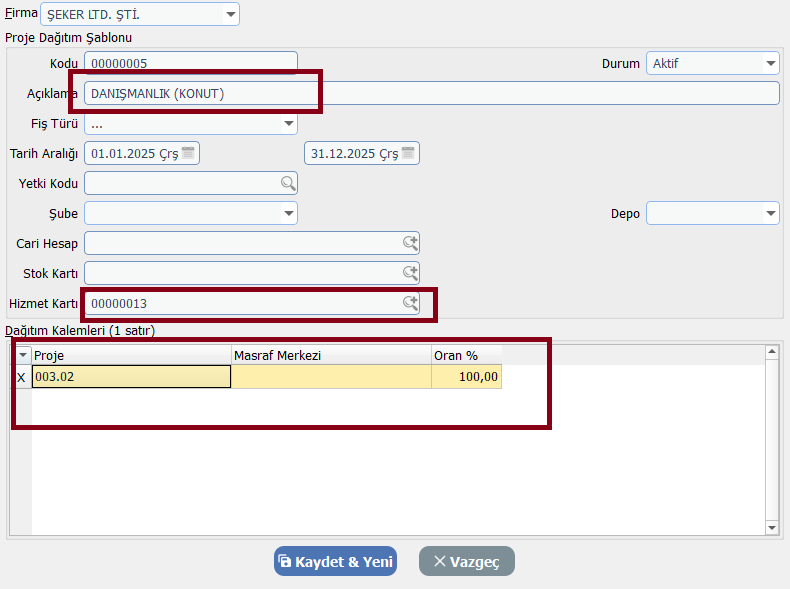Open the end date calendar picker icon
The image size is (790, 589).
pos(408,153)
